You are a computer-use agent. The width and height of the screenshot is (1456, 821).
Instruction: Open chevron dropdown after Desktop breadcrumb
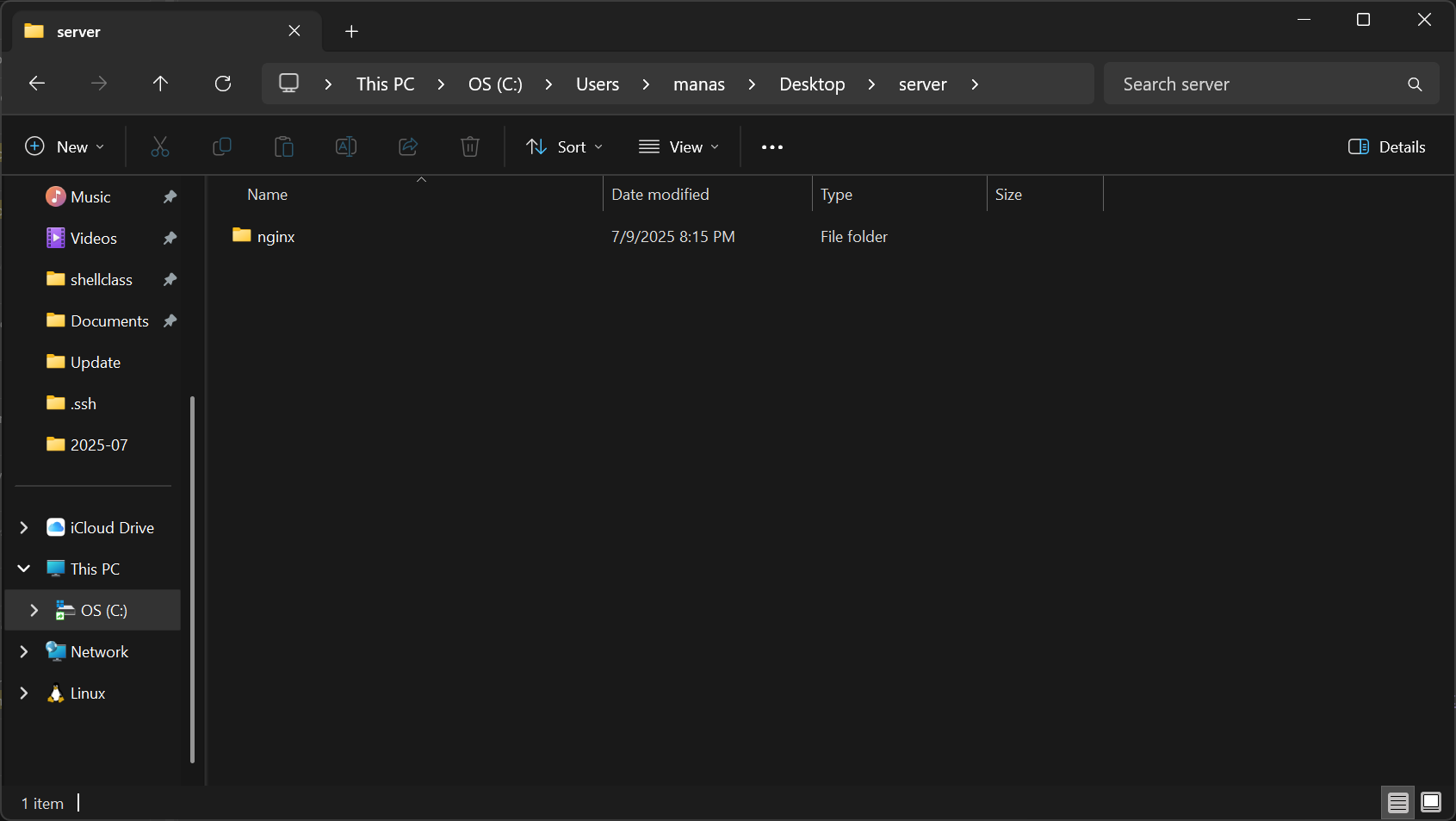[x=871, y=84]
